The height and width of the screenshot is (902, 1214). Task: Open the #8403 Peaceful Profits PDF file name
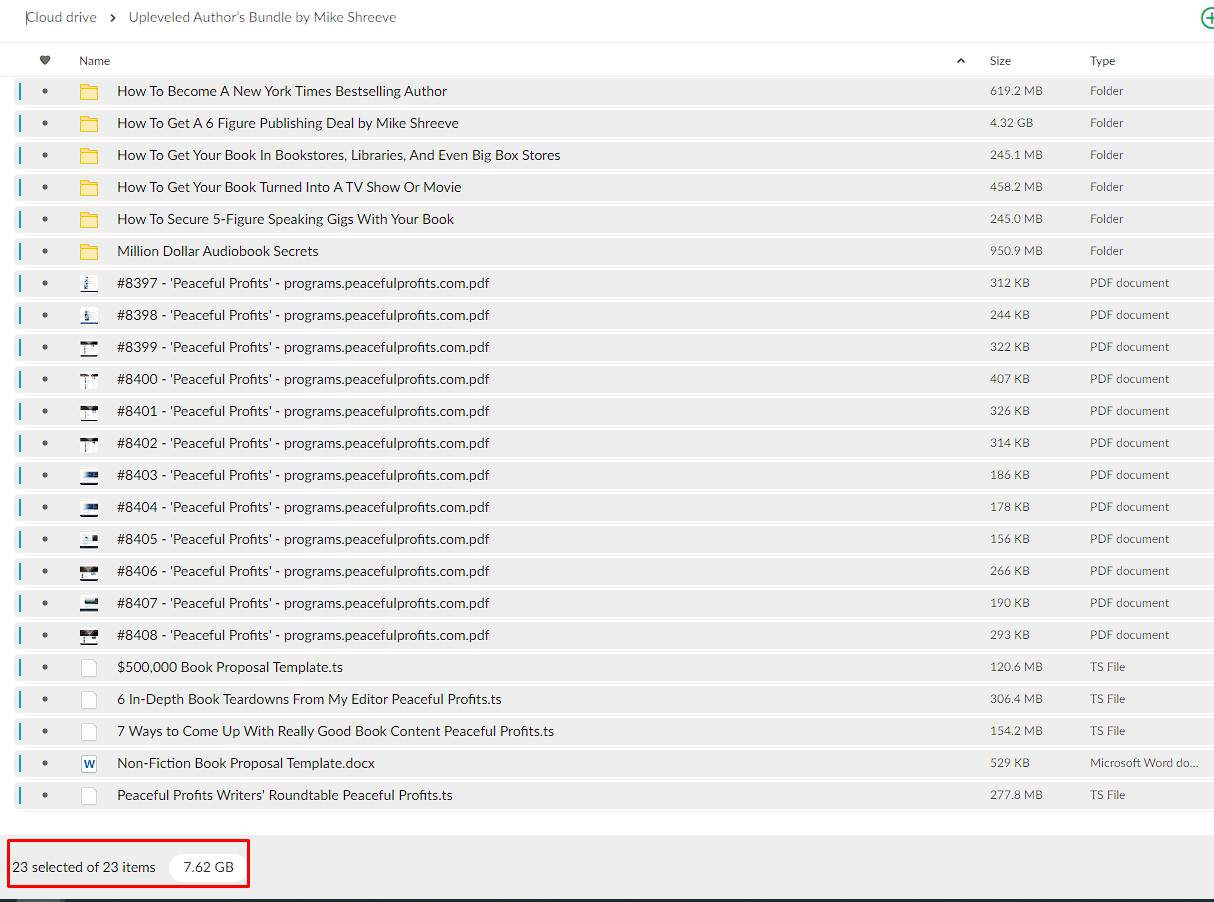pos(303,475)
